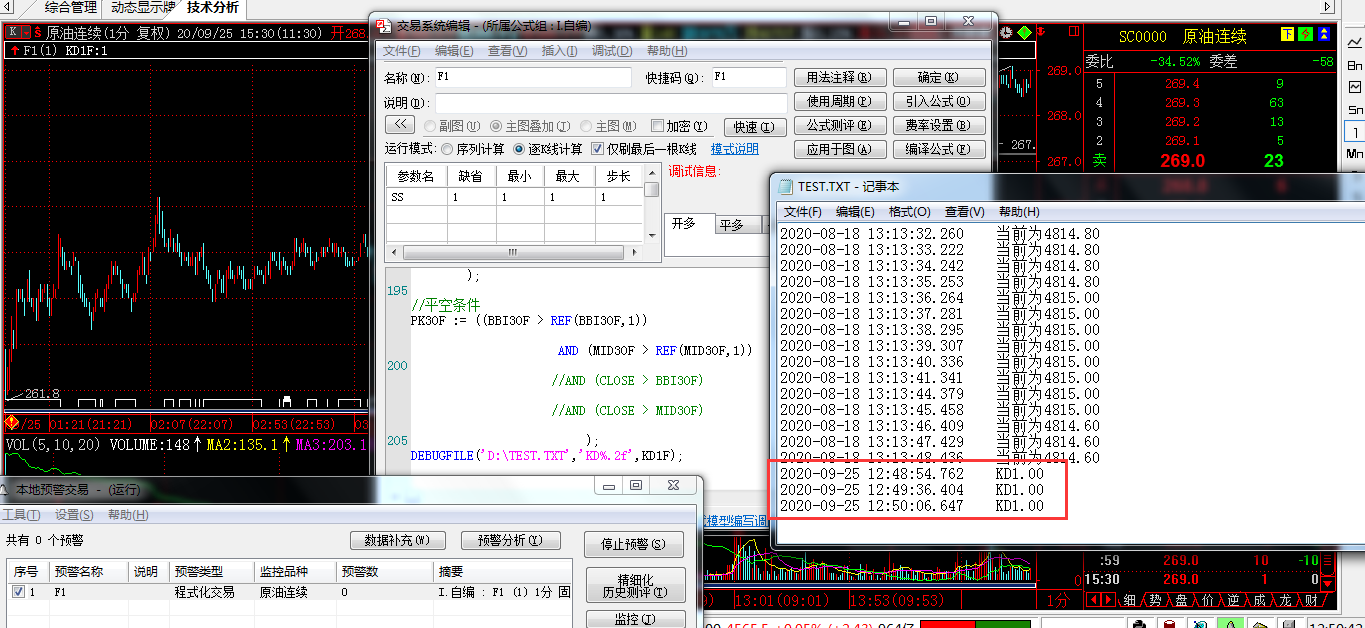The image size is (1365, 628).
Task: Toggle the 加密 checkbox
Action: tap(657, 126)
